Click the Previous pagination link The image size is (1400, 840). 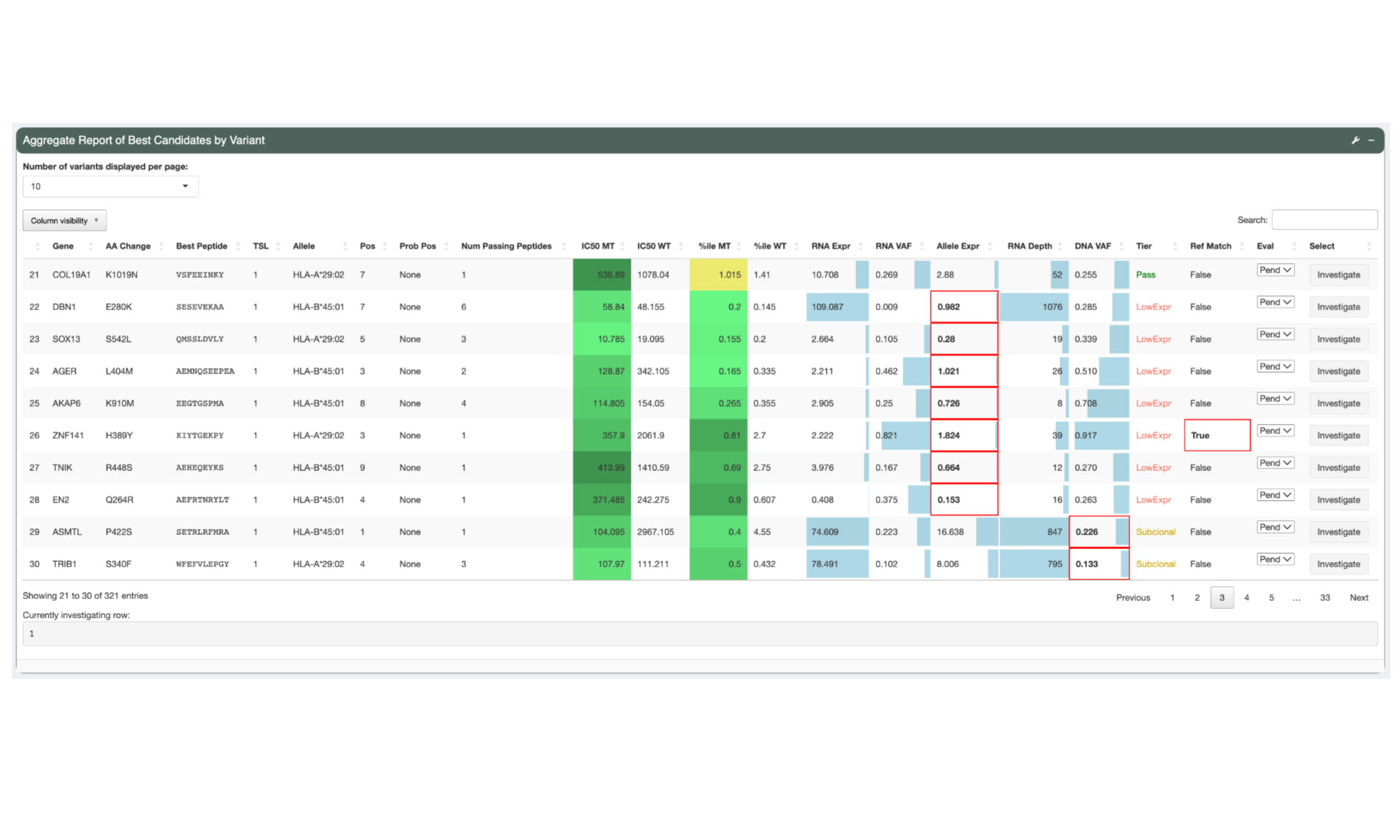pos(1133,598)
